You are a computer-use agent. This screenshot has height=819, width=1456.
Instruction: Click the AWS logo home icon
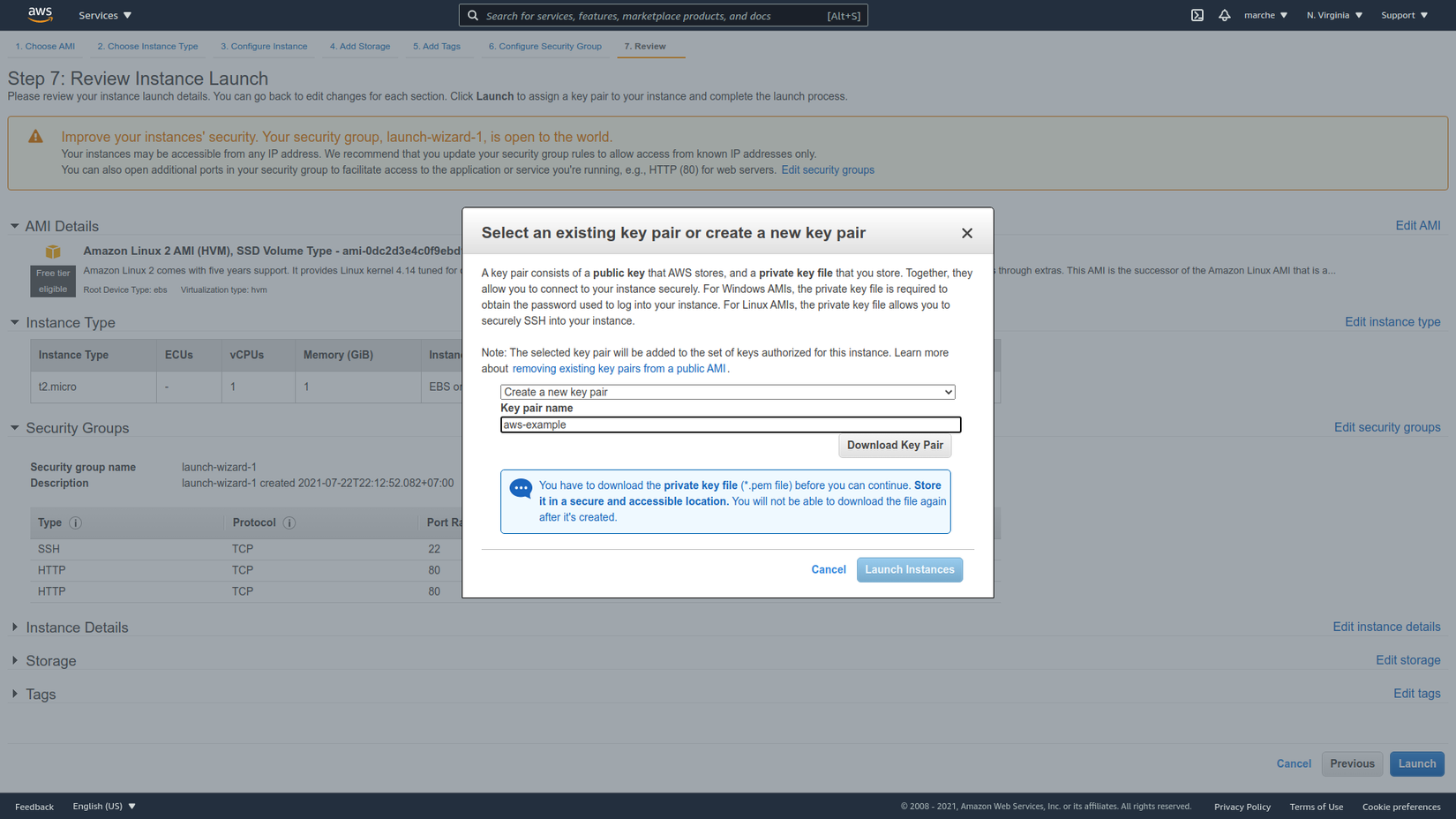click(40, 14)
